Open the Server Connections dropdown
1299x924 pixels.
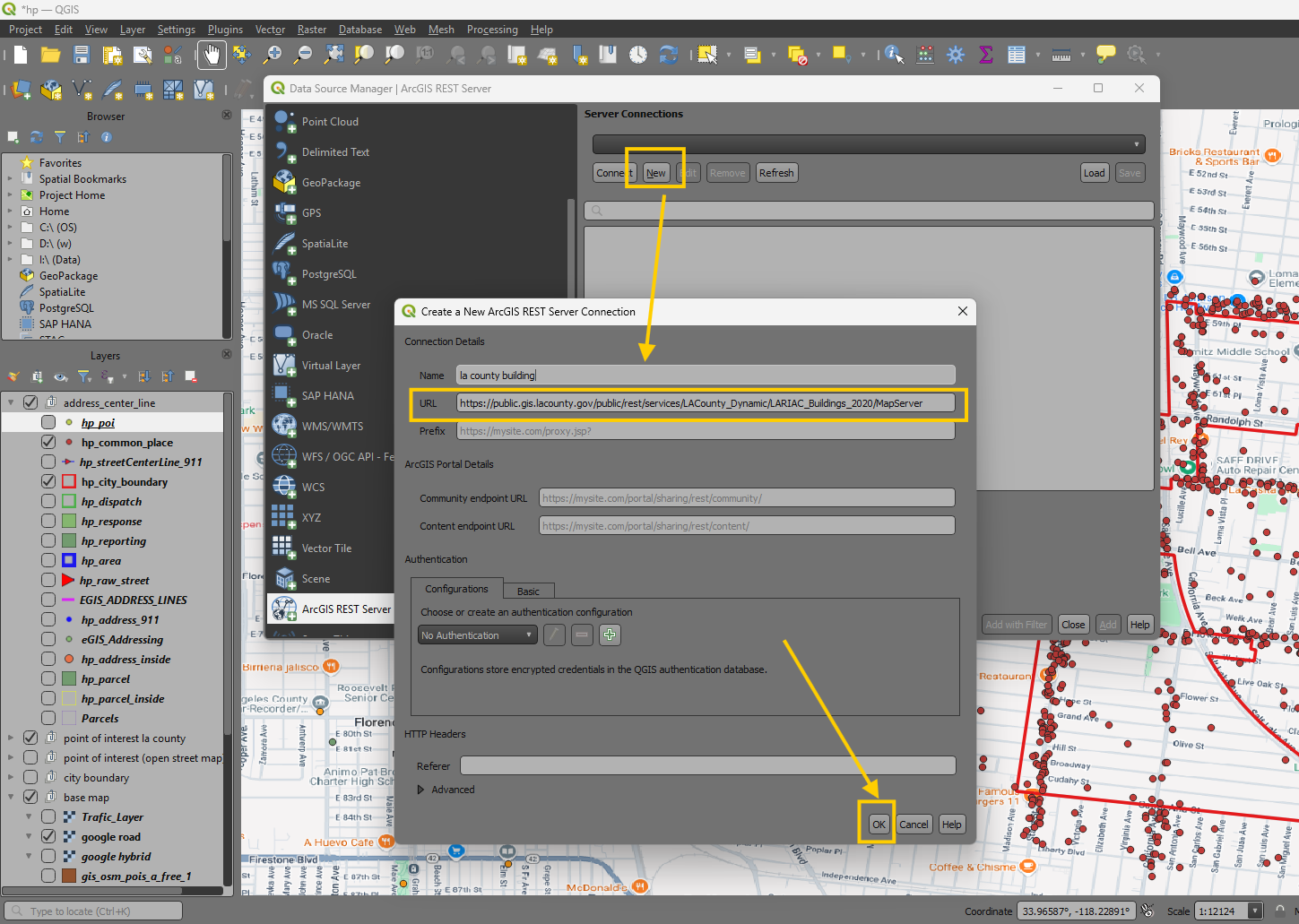(869, 144)
